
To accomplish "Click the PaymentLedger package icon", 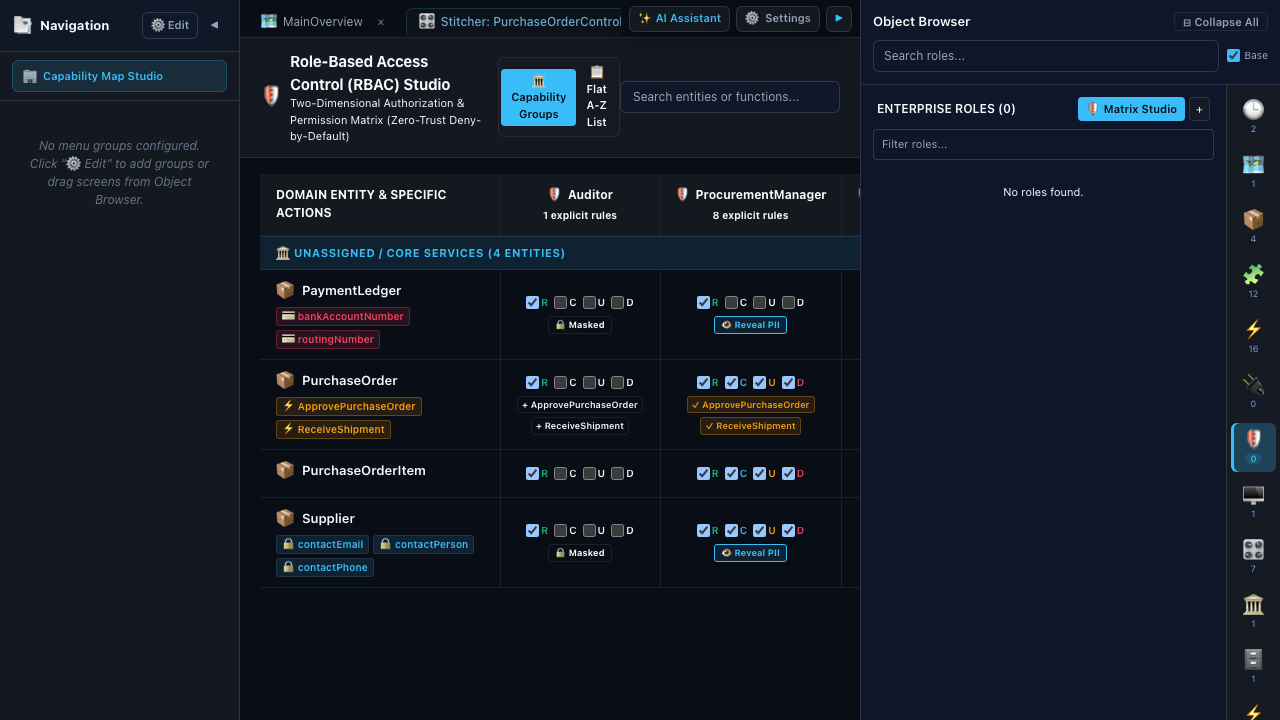I will click(285, 290).
